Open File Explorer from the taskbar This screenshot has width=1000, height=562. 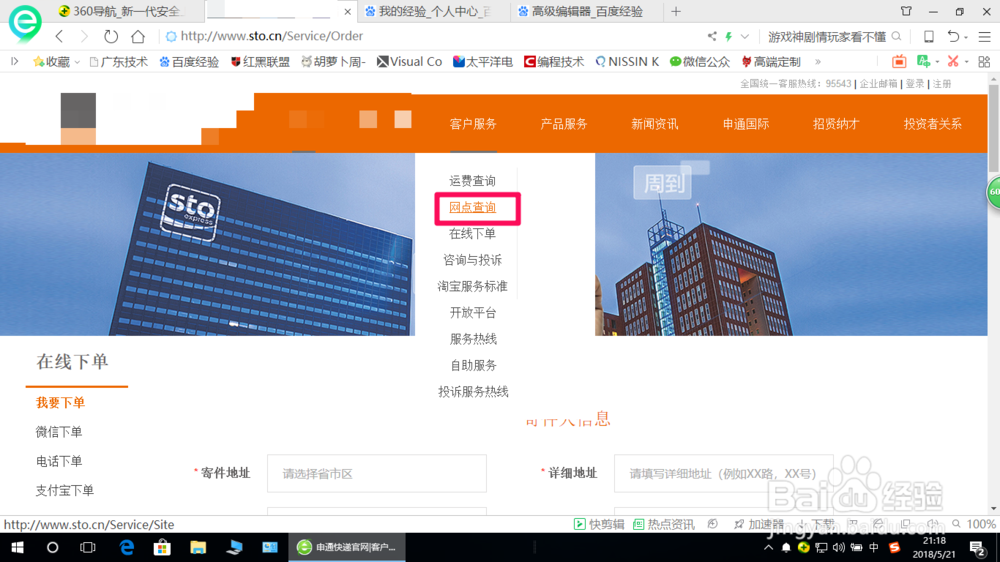198,547
